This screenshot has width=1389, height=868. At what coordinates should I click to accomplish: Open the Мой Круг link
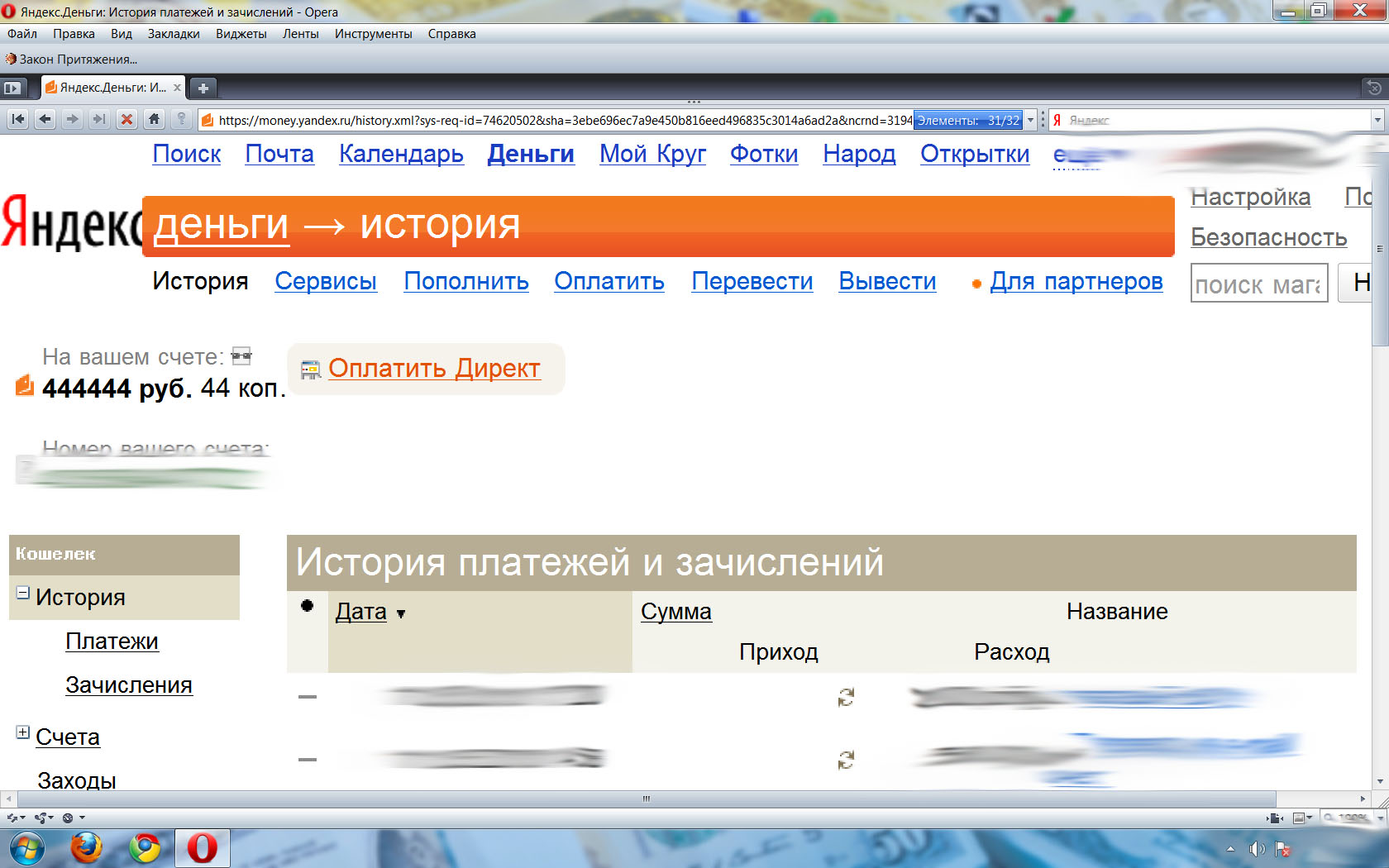pyautogui.click(x=653, y=154)
